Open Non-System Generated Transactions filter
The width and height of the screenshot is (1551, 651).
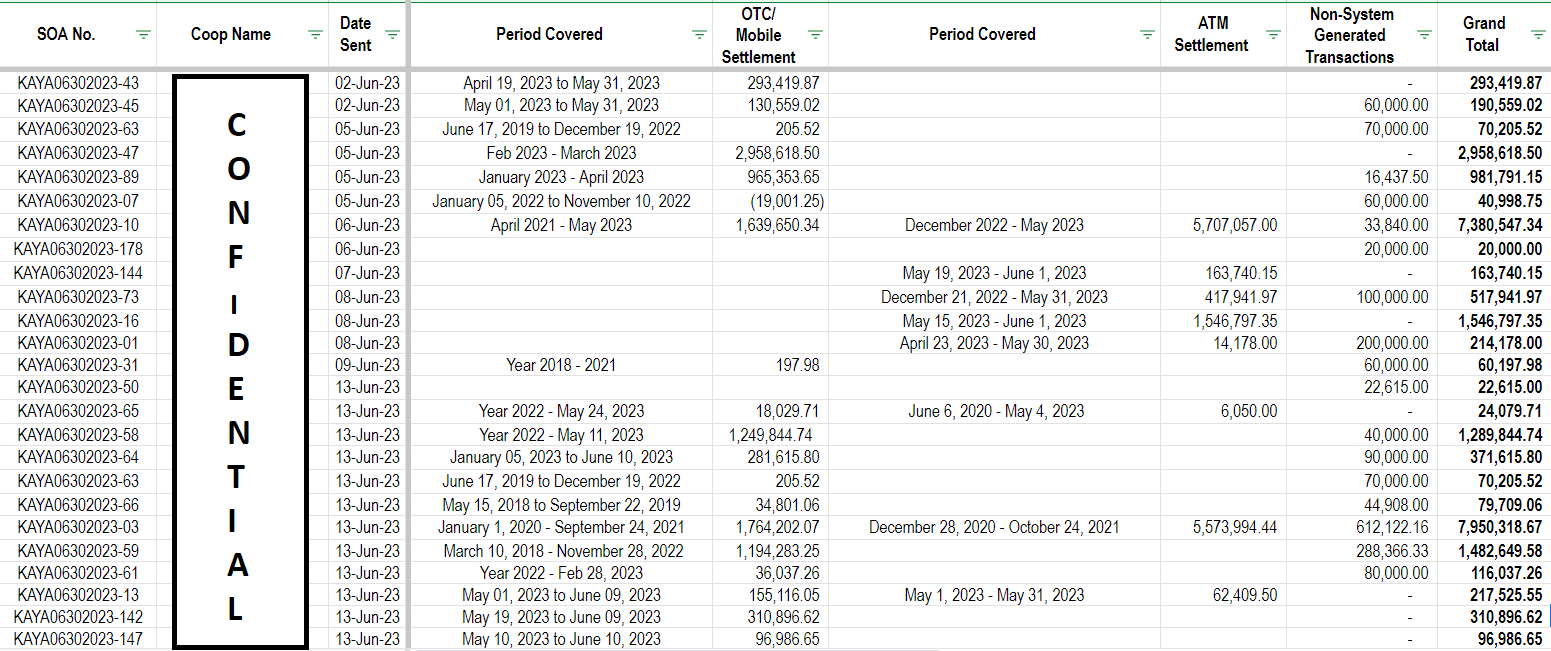(1424, 34)
